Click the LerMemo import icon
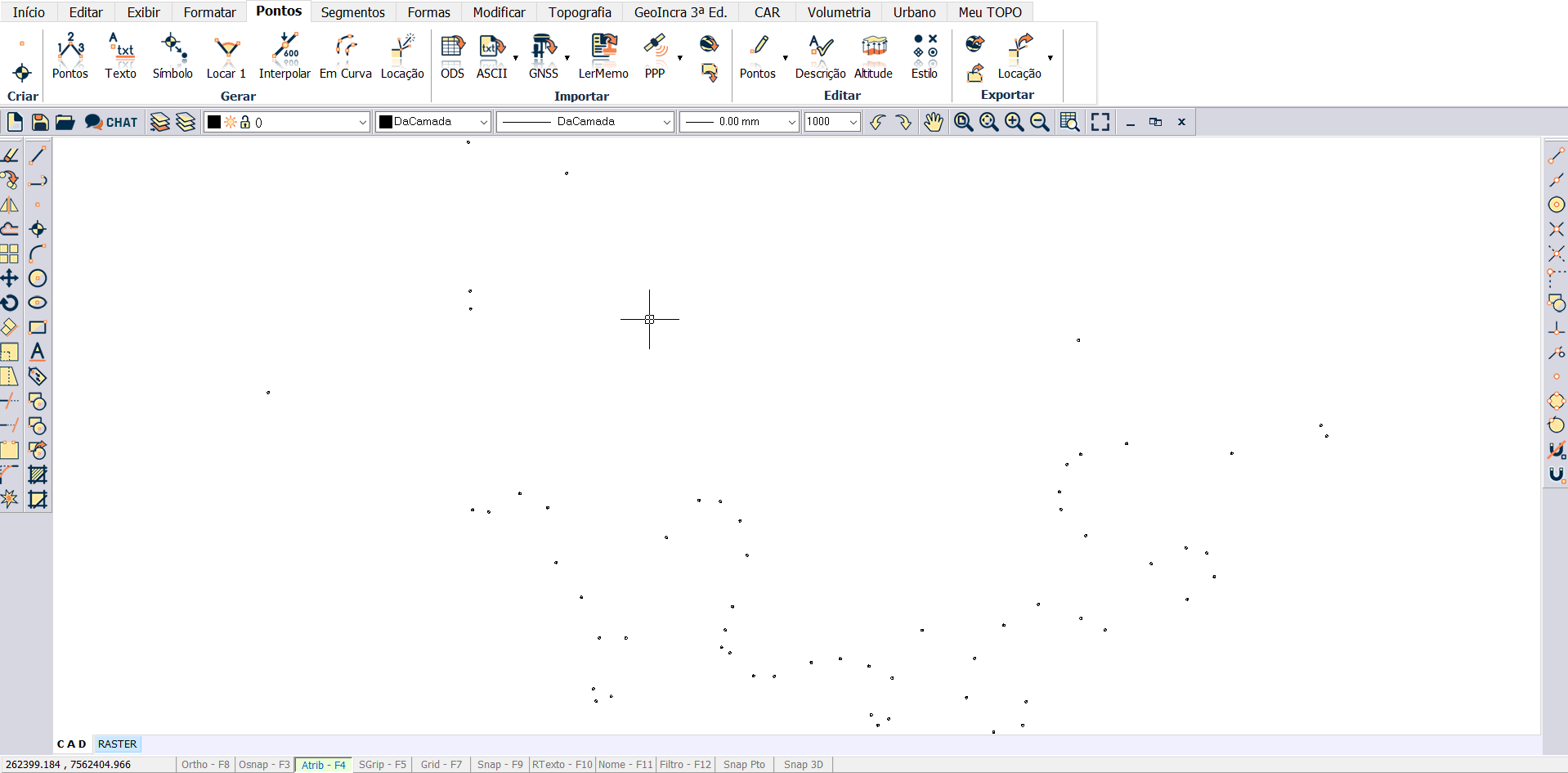Screen dimensions: 1568x773 (x=603, y=56)
